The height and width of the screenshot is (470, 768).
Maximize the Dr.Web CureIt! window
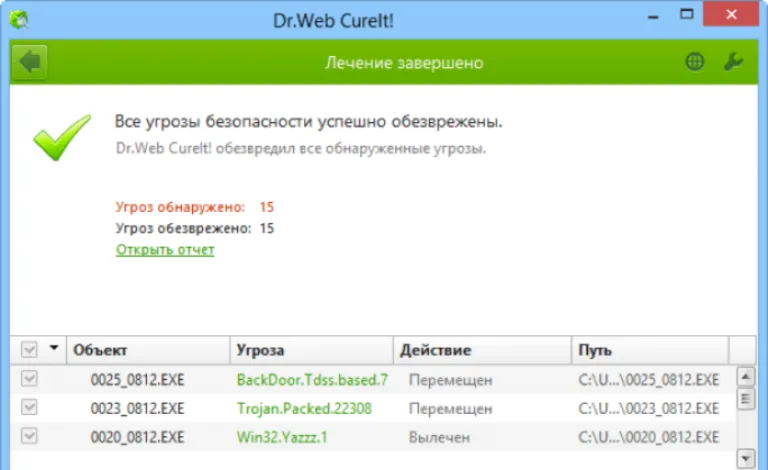point(687,14)
